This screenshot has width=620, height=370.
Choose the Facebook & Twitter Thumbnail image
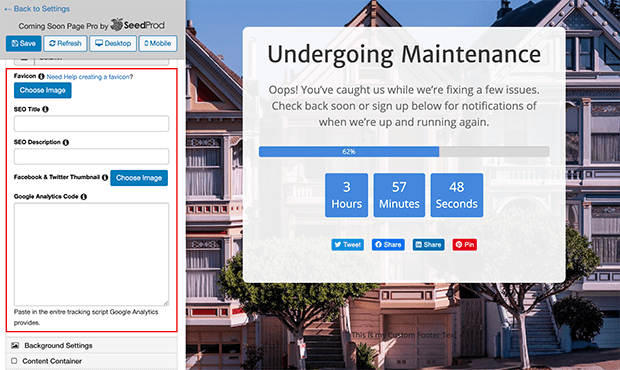(139, 178)
